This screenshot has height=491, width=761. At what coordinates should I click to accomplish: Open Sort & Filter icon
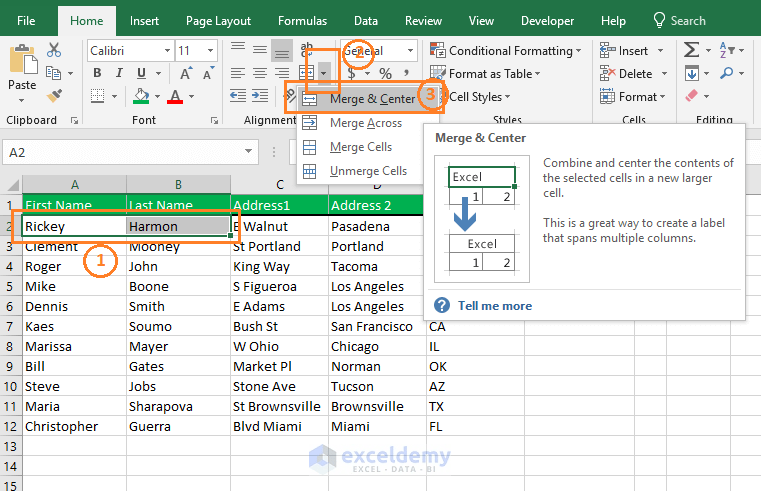click(x=727, y=50)
